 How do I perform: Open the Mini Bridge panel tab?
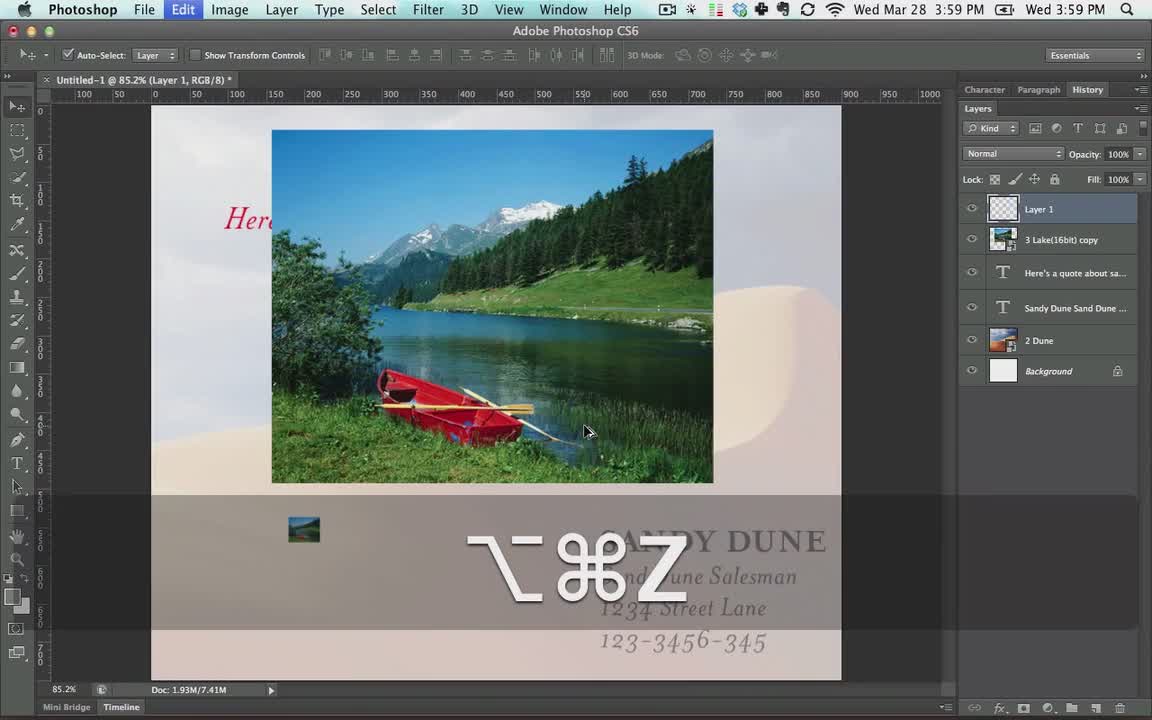(x=66, y=708)
